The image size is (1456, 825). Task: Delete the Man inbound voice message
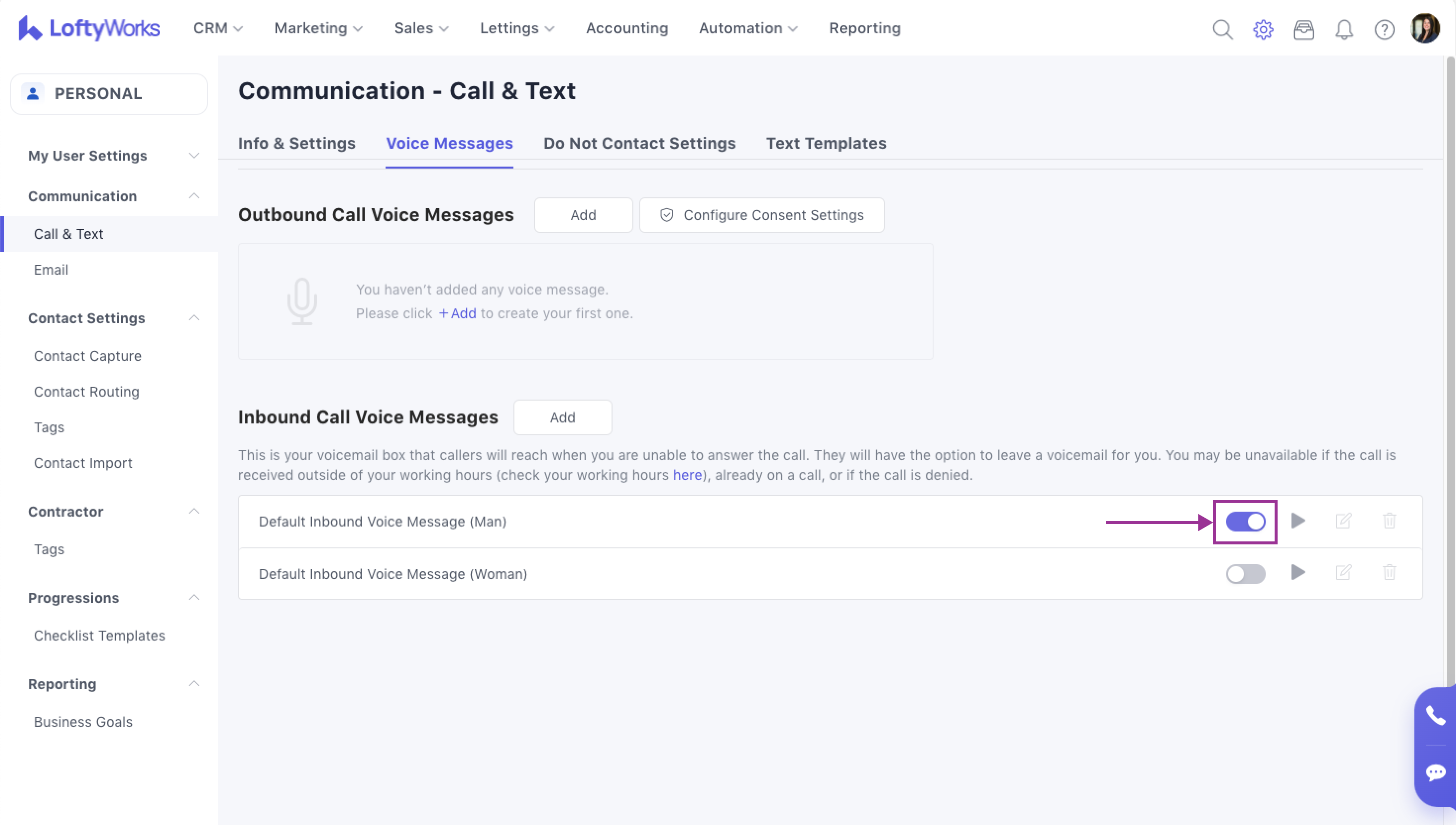1389,521
